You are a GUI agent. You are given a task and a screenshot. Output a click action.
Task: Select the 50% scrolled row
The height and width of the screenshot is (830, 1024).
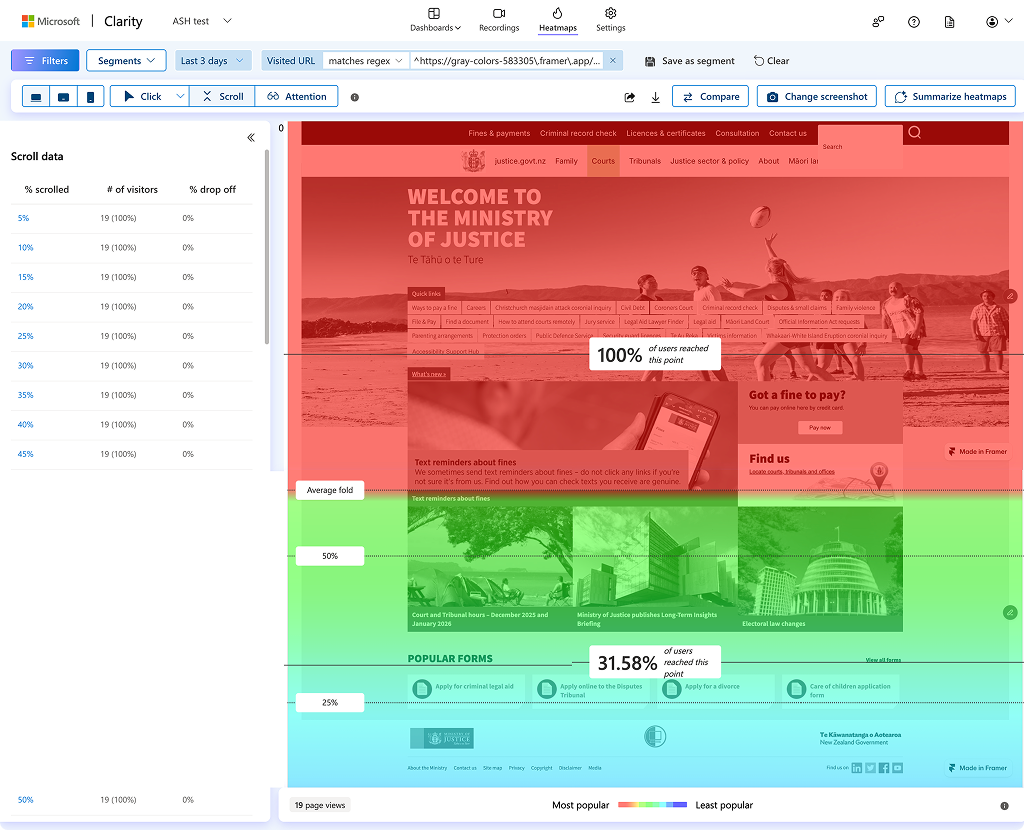131,800
